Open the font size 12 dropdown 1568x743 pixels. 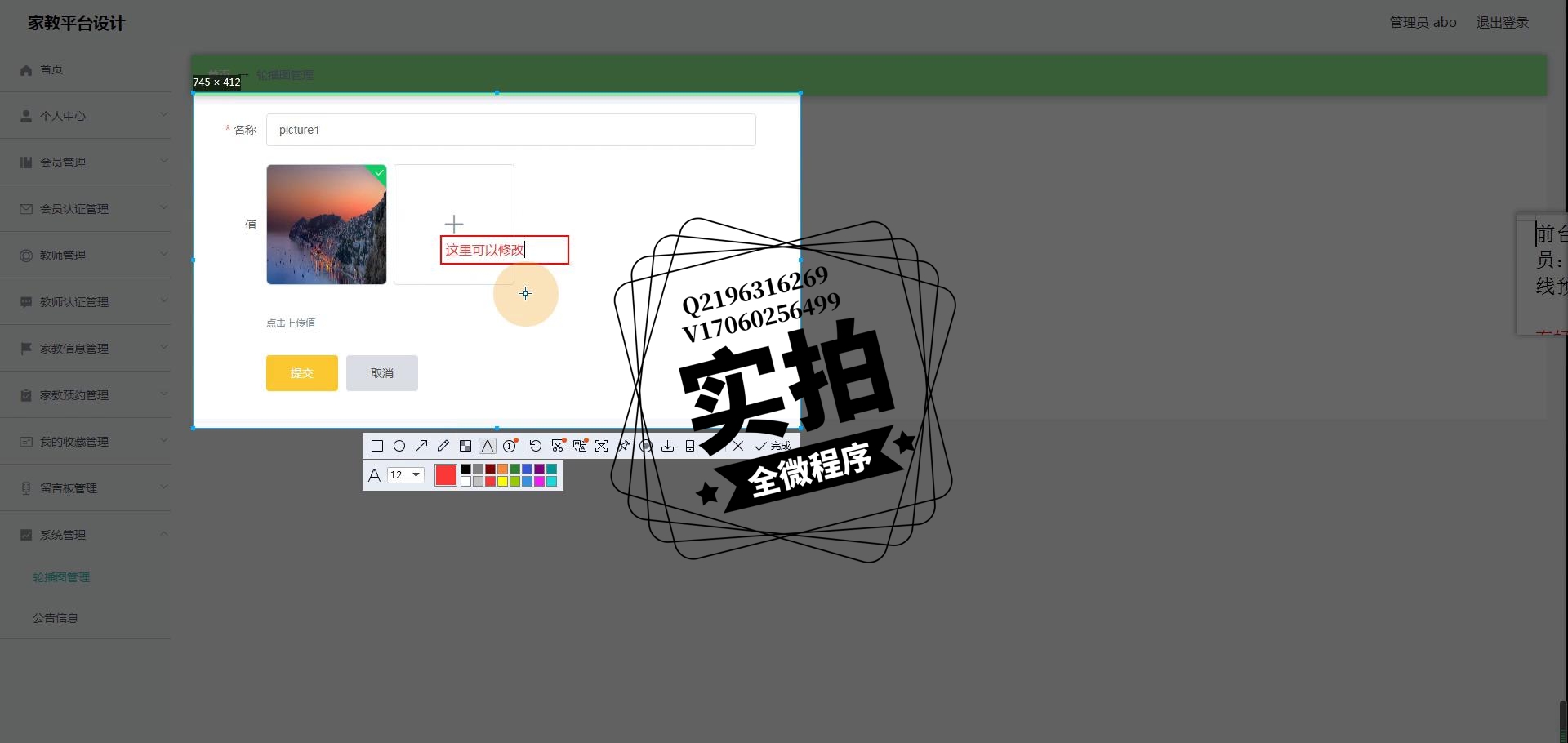pos(406,475)
